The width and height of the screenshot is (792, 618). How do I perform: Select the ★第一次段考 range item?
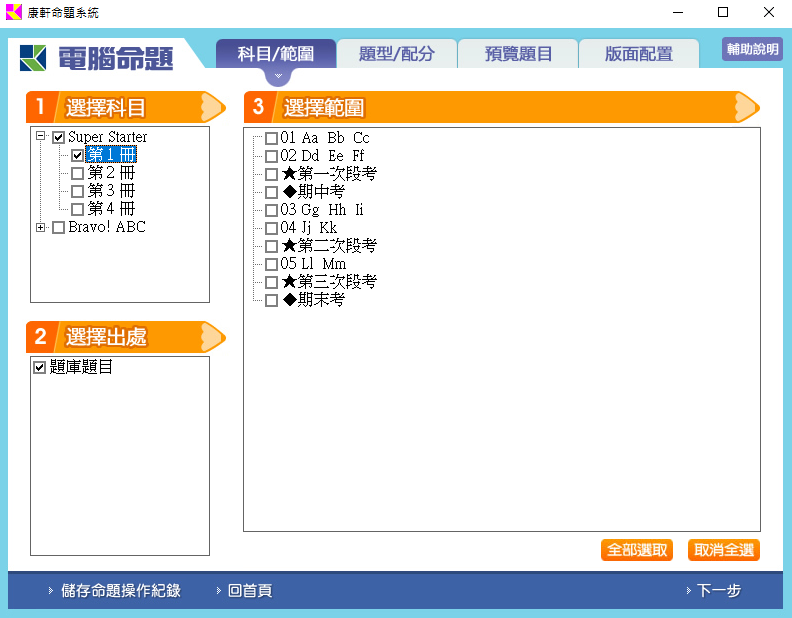pos(329,174)
